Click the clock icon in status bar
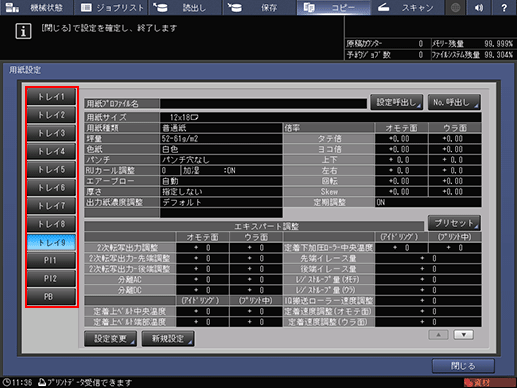The height and width of the screenshot is (388, 517). coord(7,382)
